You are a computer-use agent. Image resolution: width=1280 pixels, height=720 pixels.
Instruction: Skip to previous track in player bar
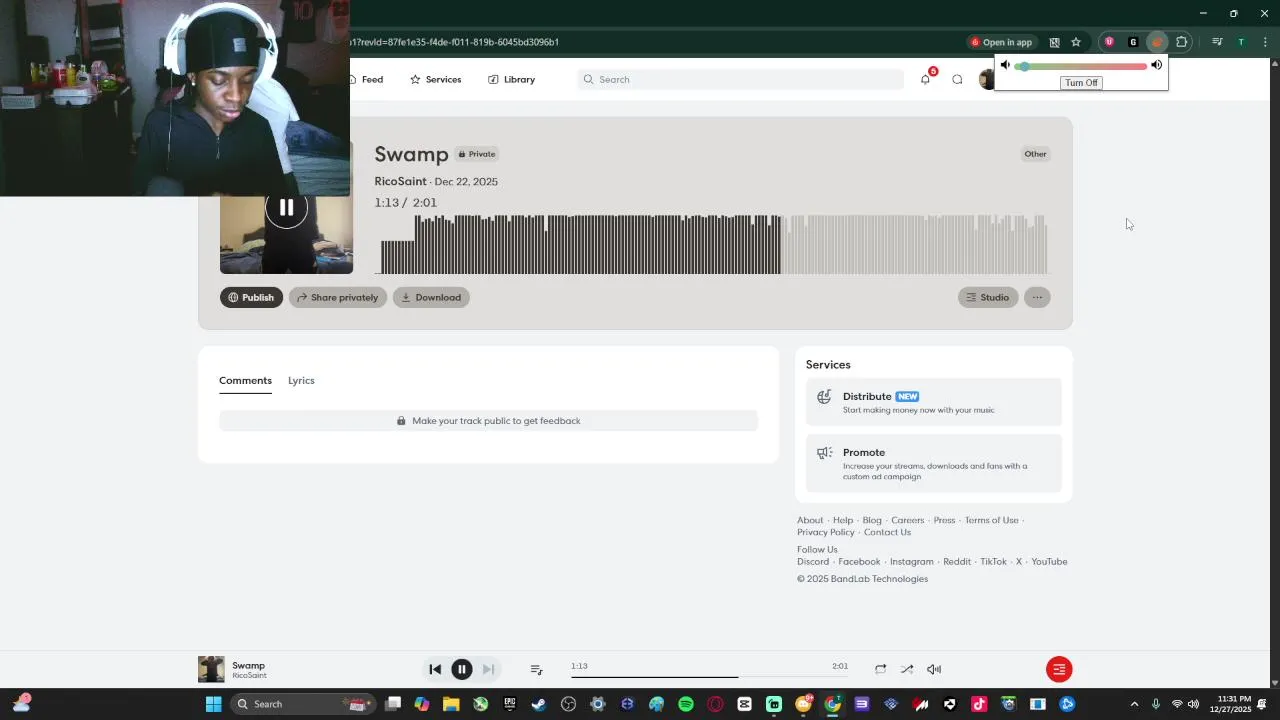click(435, 669)
